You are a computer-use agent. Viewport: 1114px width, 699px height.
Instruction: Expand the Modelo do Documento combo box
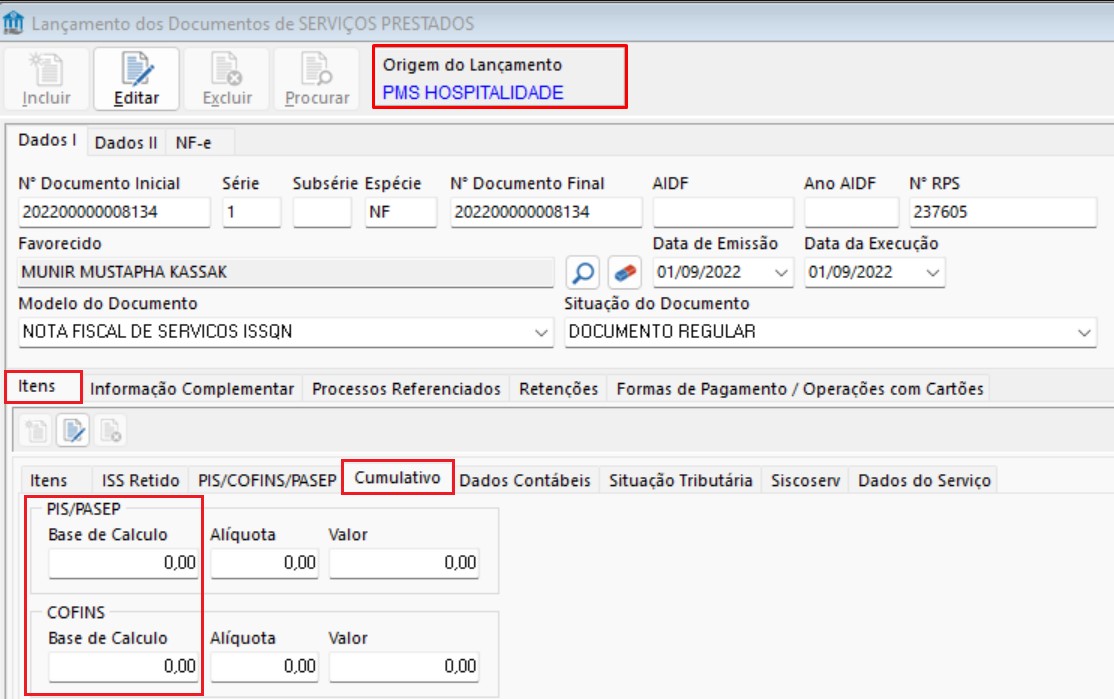tap(541, 332)
